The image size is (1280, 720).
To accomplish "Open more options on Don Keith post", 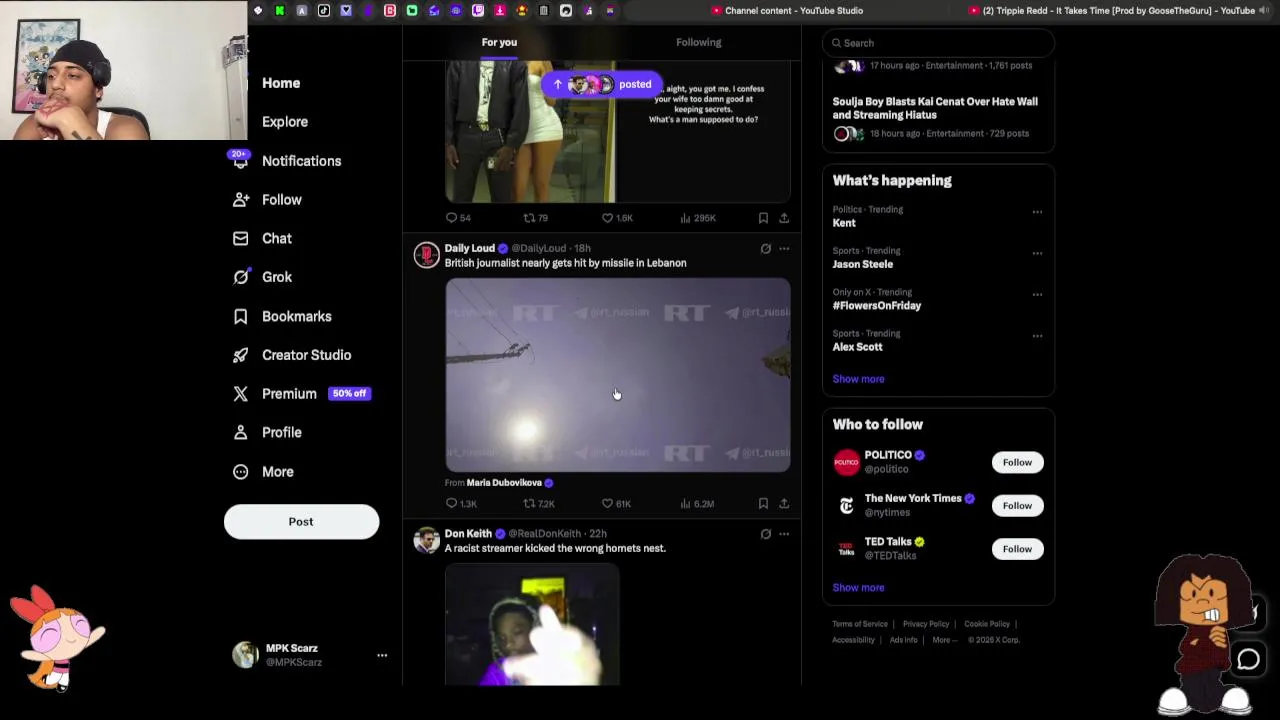I will [784, 534].
